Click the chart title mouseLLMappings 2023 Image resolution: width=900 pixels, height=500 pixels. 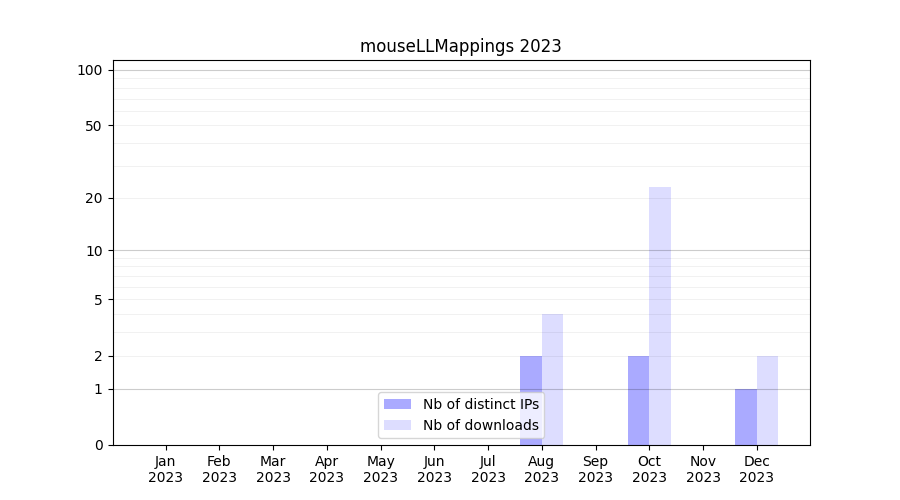coord(460,46)
